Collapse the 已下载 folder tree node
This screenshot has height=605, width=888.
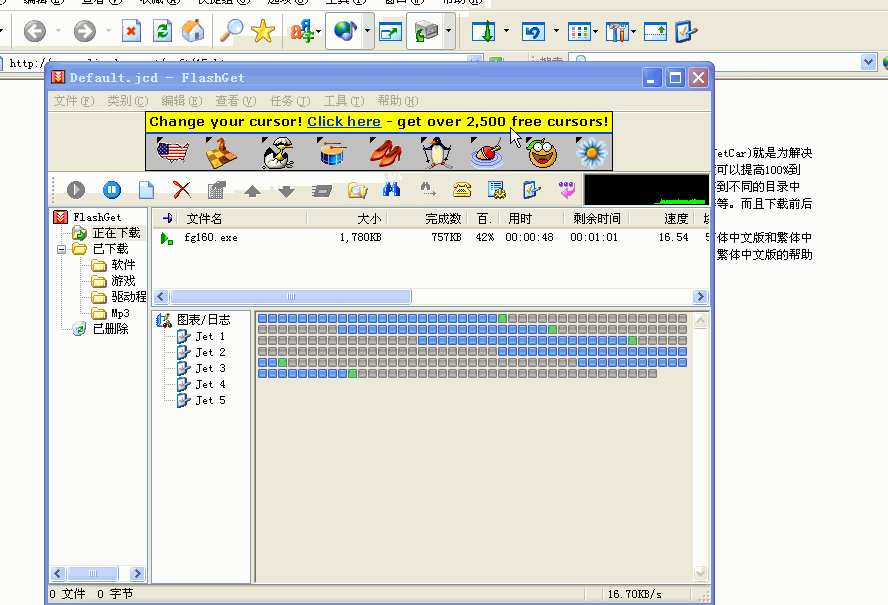61,249
